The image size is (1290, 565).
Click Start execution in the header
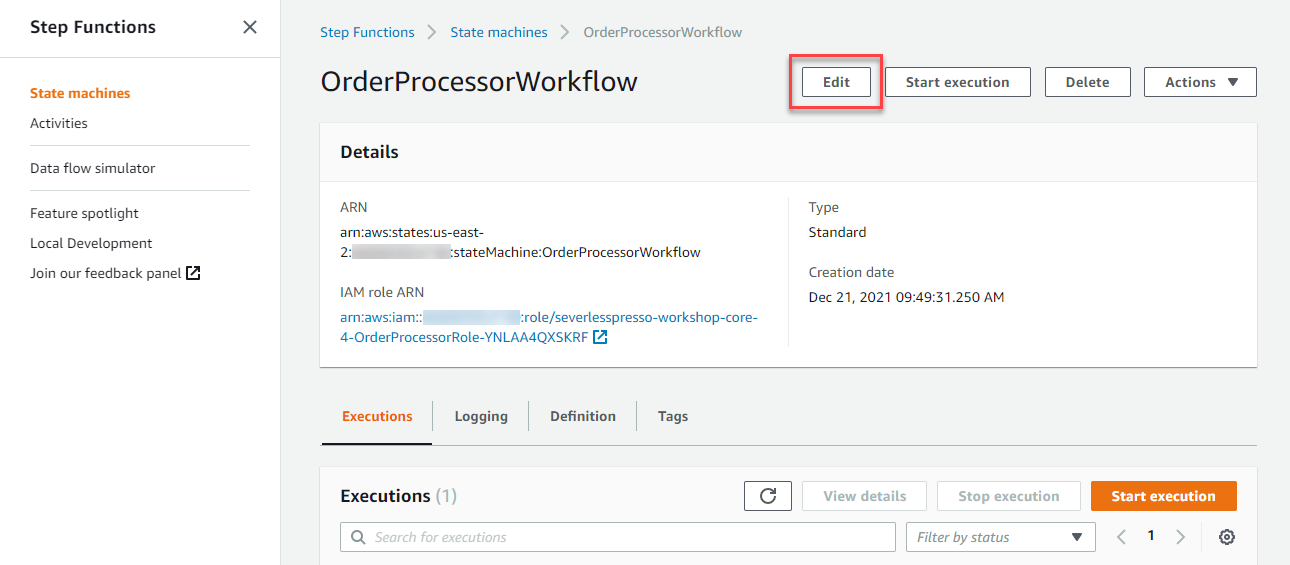(x=958, y=82)
